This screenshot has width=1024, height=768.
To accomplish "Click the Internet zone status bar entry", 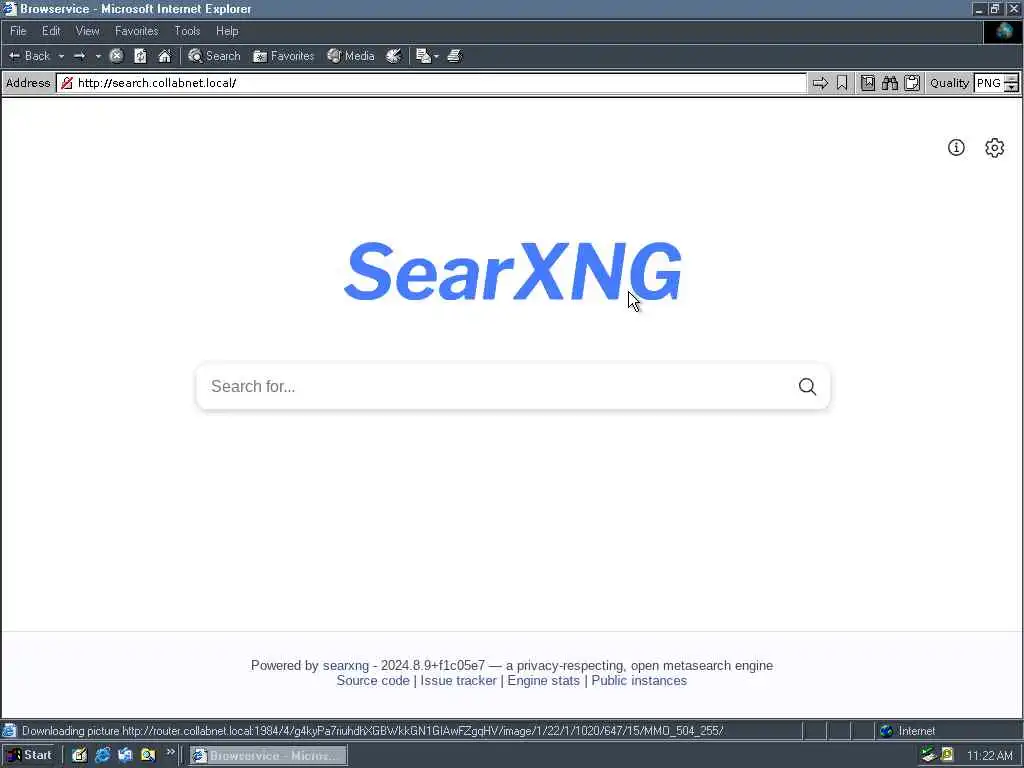I will point(908,731).
